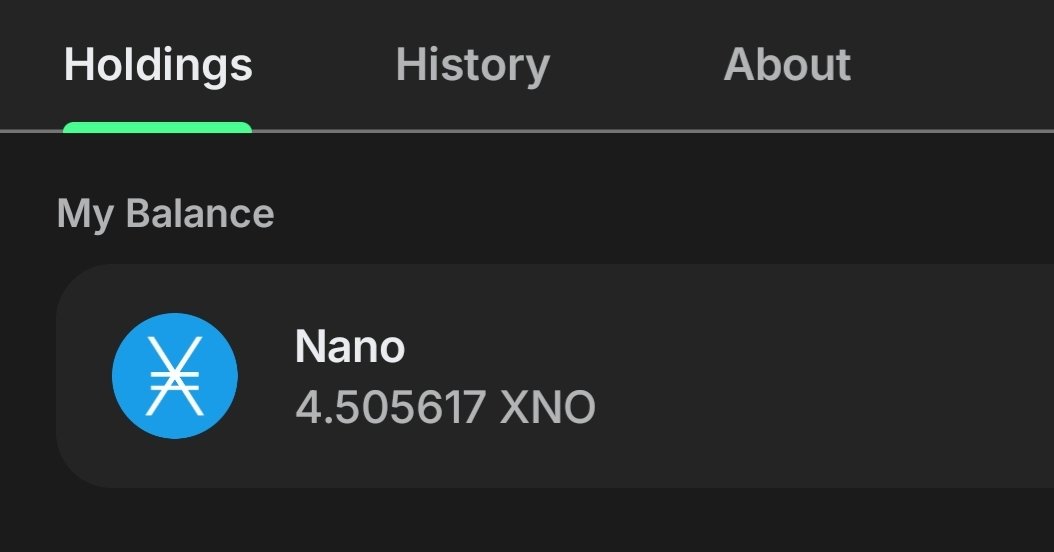Tap the empty right side of the Nano card
This screenshot has height=552, width=1054.
[850, 376]
